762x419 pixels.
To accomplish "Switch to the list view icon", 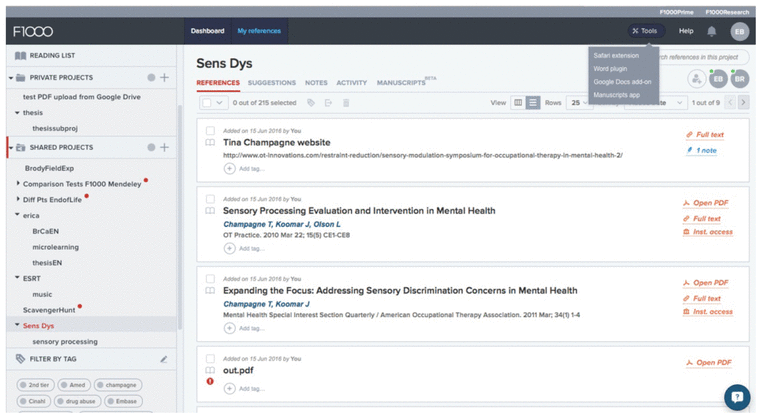I will [533, 102].
